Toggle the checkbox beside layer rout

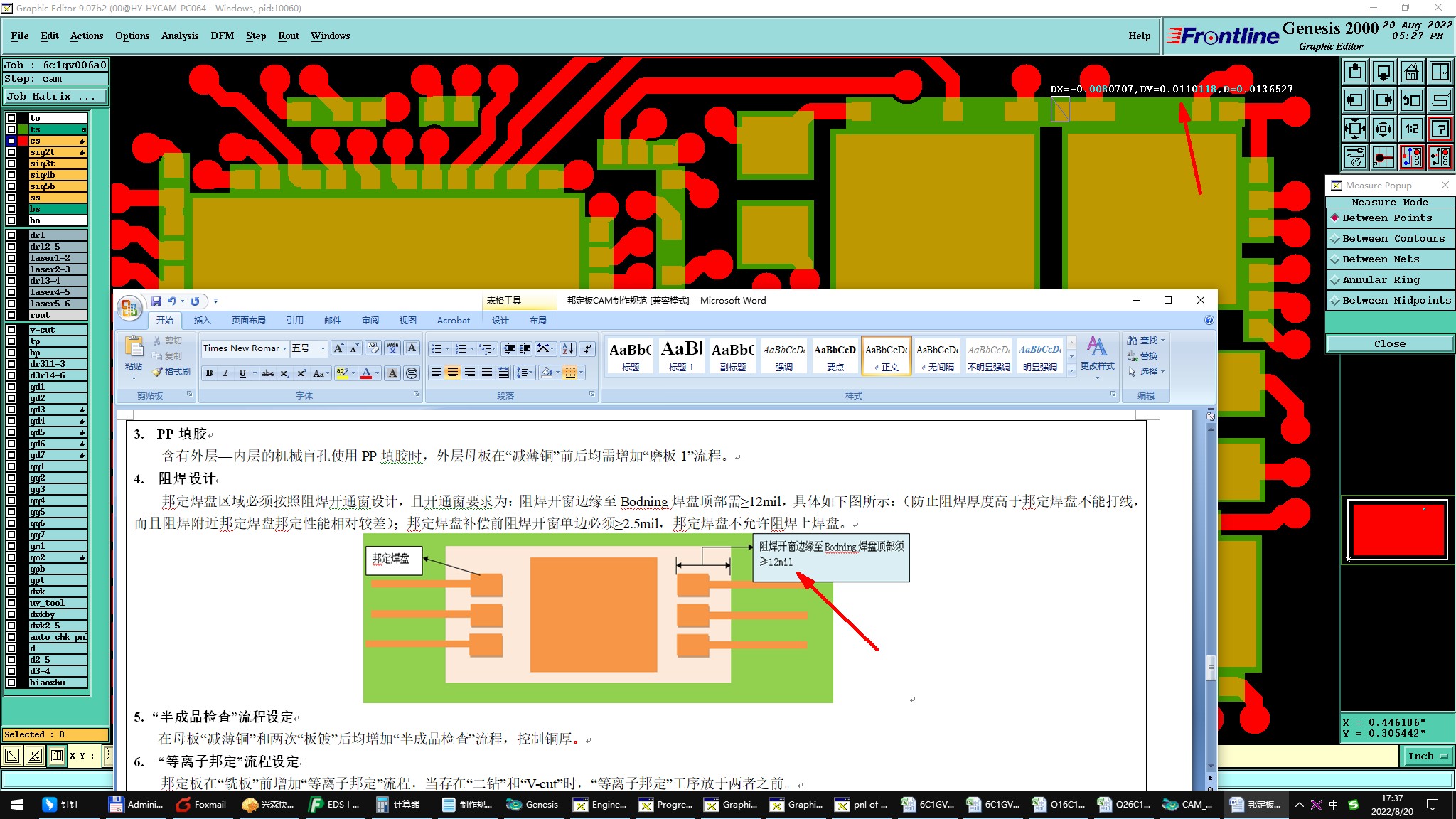click(11, 315)
